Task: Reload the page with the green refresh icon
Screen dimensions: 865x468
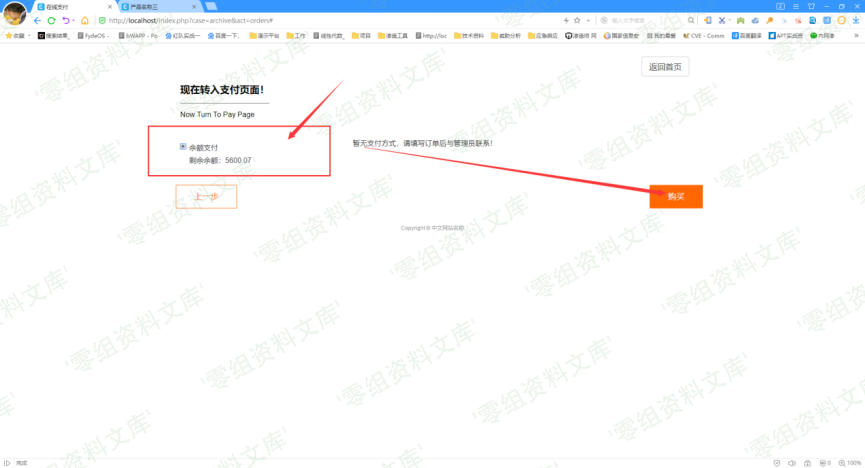Action: pyautogui.click(x=52, y=20)
